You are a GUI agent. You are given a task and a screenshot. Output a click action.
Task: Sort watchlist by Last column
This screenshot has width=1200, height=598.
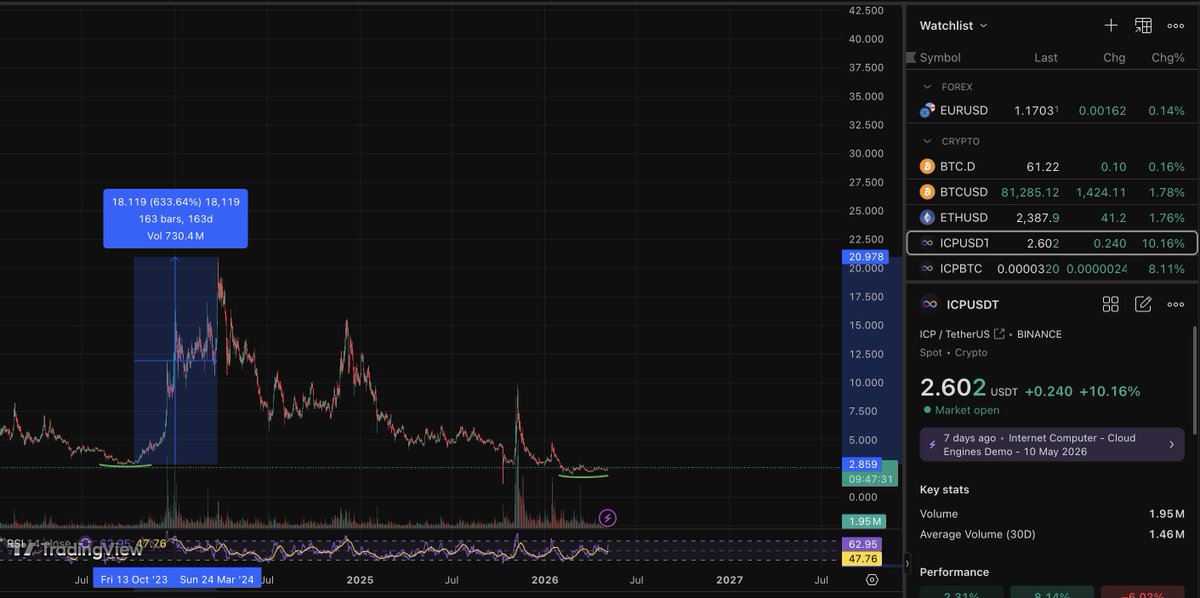(x=1046, y=58)
